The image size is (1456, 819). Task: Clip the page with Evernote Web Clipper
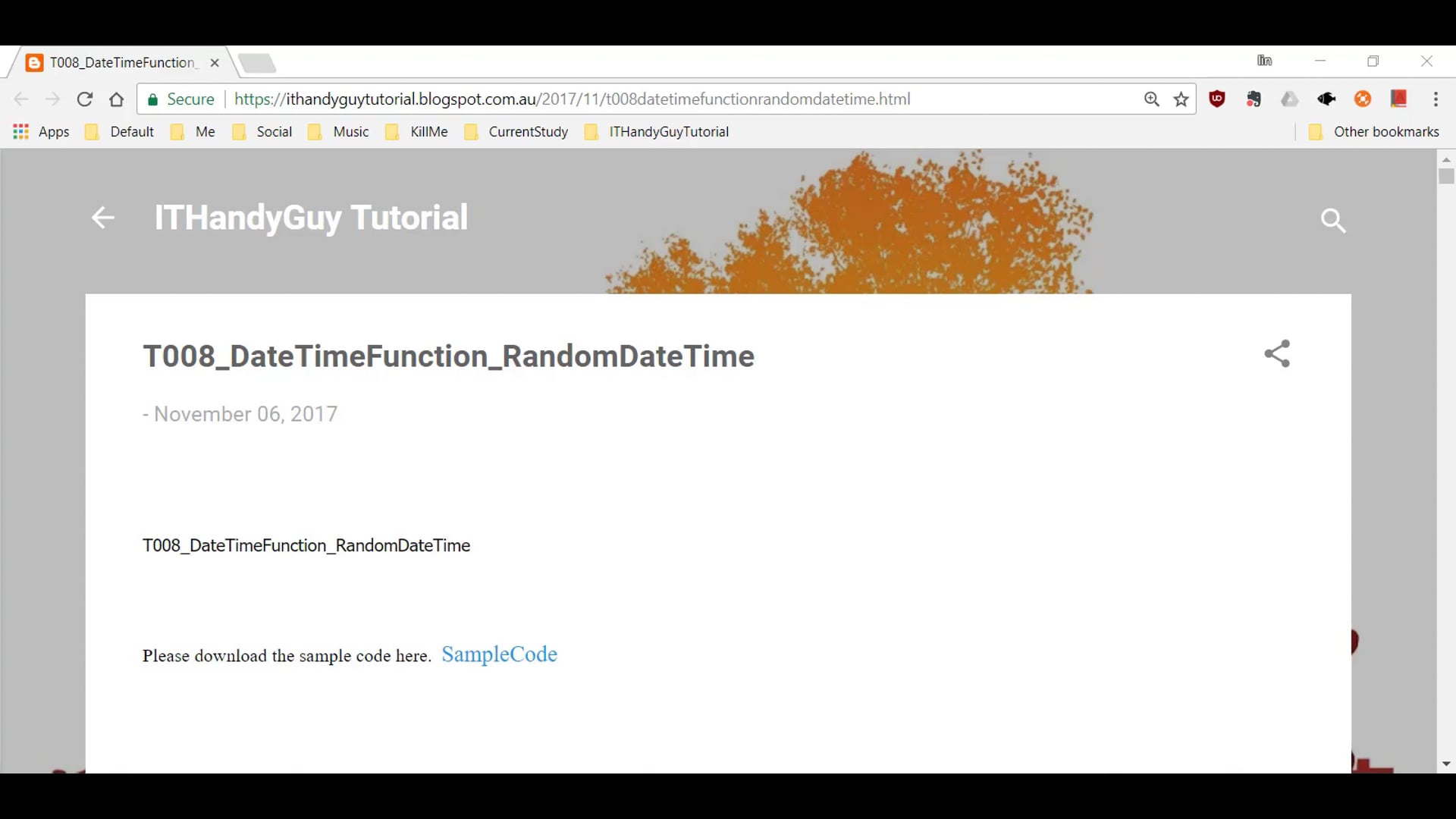click(x=1254, y=99)
